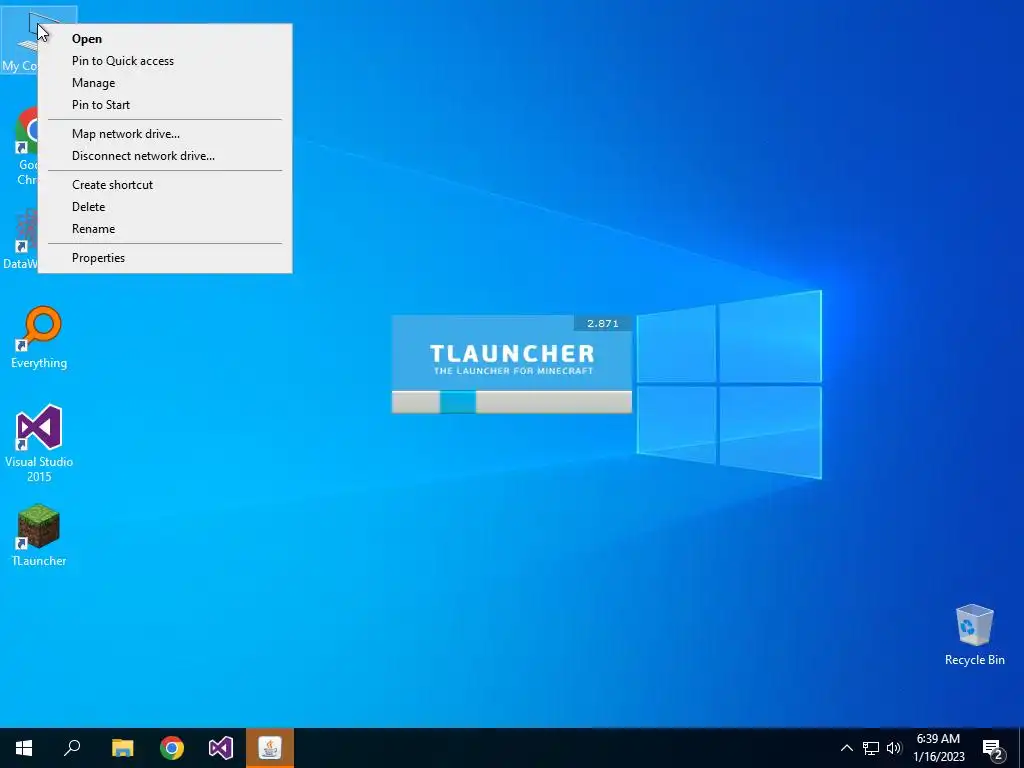Open the volume speaker tray icon
The image size is (1024, 768).
(894, 748)
